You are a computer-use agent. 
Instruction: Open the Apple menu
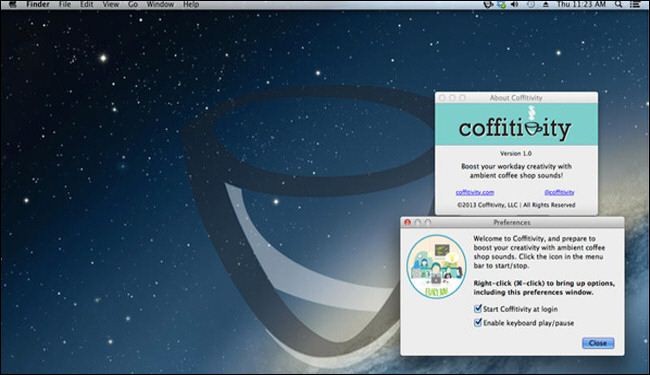(13, 4)
